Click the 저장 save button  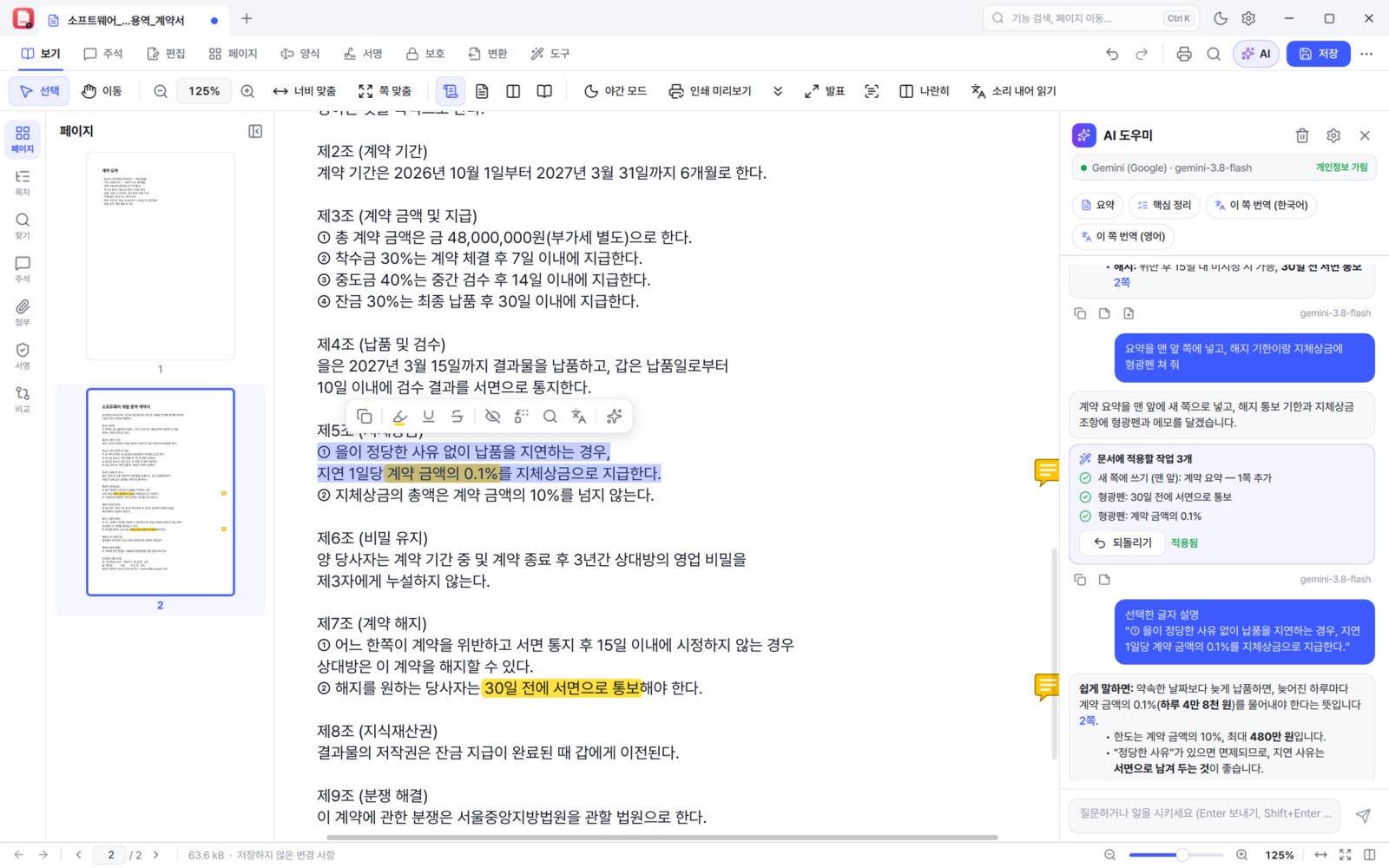(x=1319, y=54)
